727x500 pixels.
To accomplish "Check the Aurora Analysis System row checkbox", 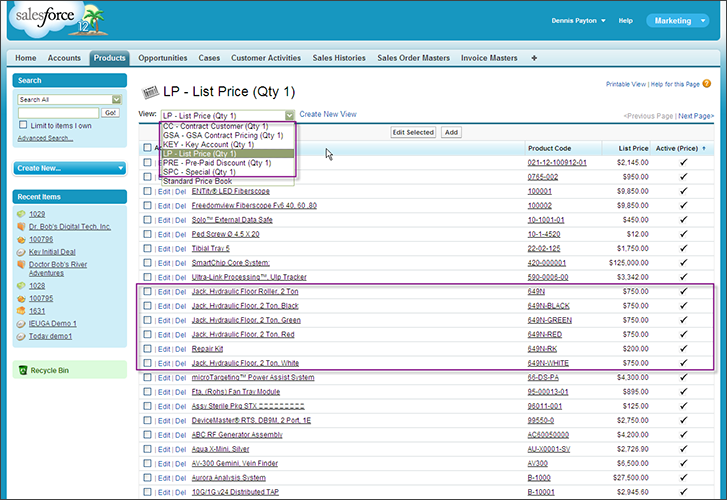I will click(x=147, y=477).
